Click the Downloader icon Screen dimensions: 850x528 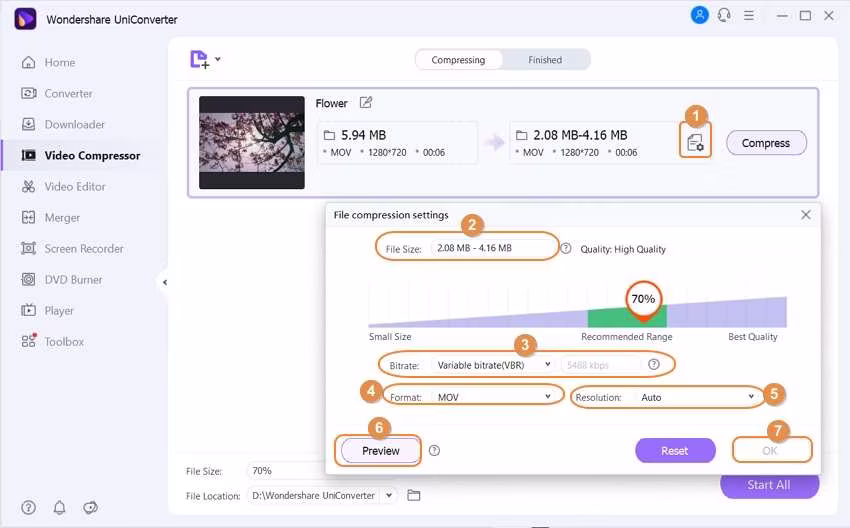point(28,124)
